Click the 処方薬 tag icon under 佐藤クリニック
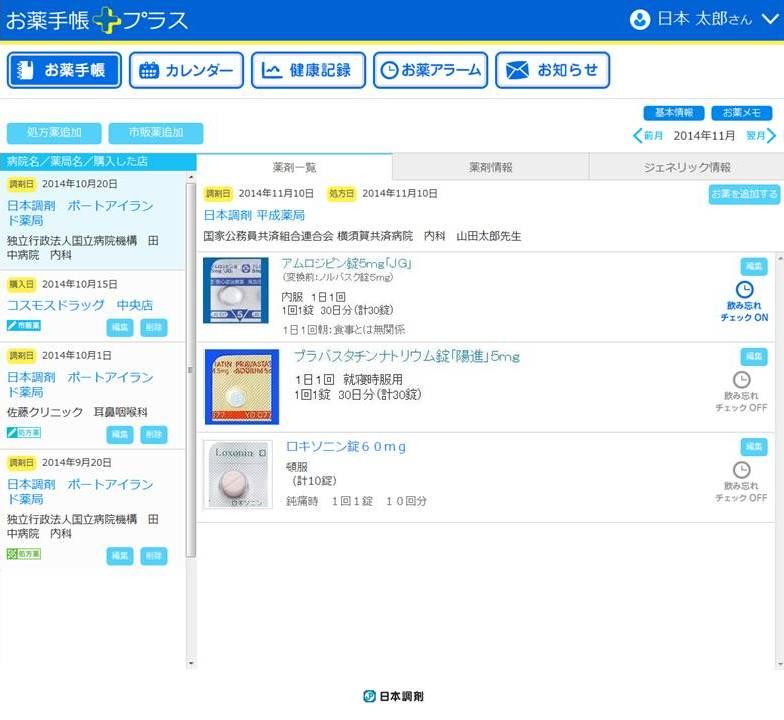The width and height of the screenshot is (784, 720). click(x=24, y=432)
